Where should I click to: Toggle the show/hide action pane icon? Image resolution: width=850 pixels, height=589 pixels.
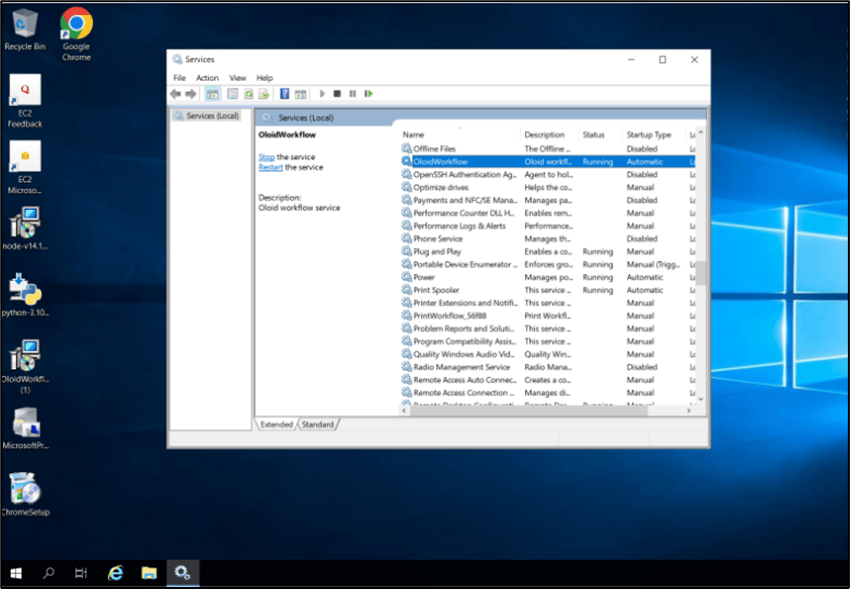tap(300, 94)
